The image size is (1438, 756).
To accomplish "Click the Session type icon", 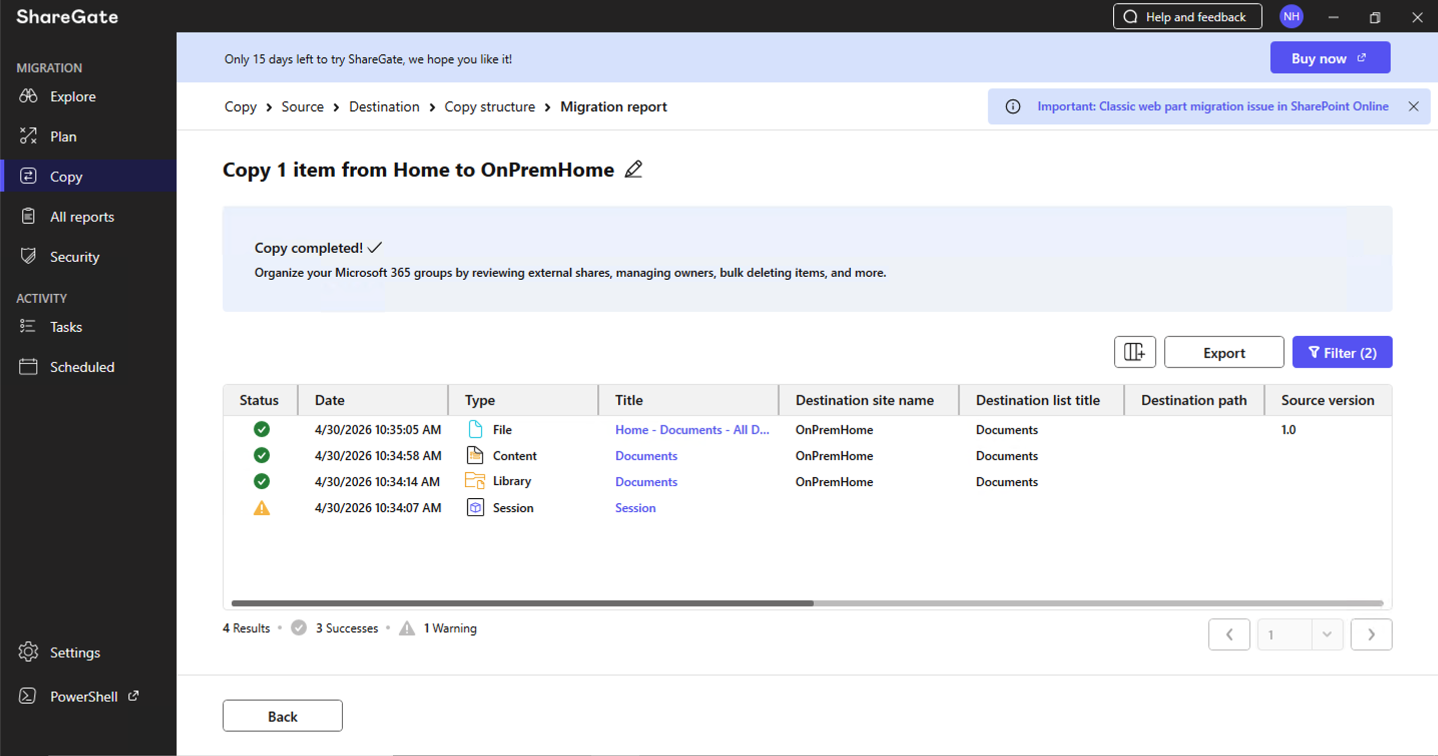I will click(x=475, y=507).
